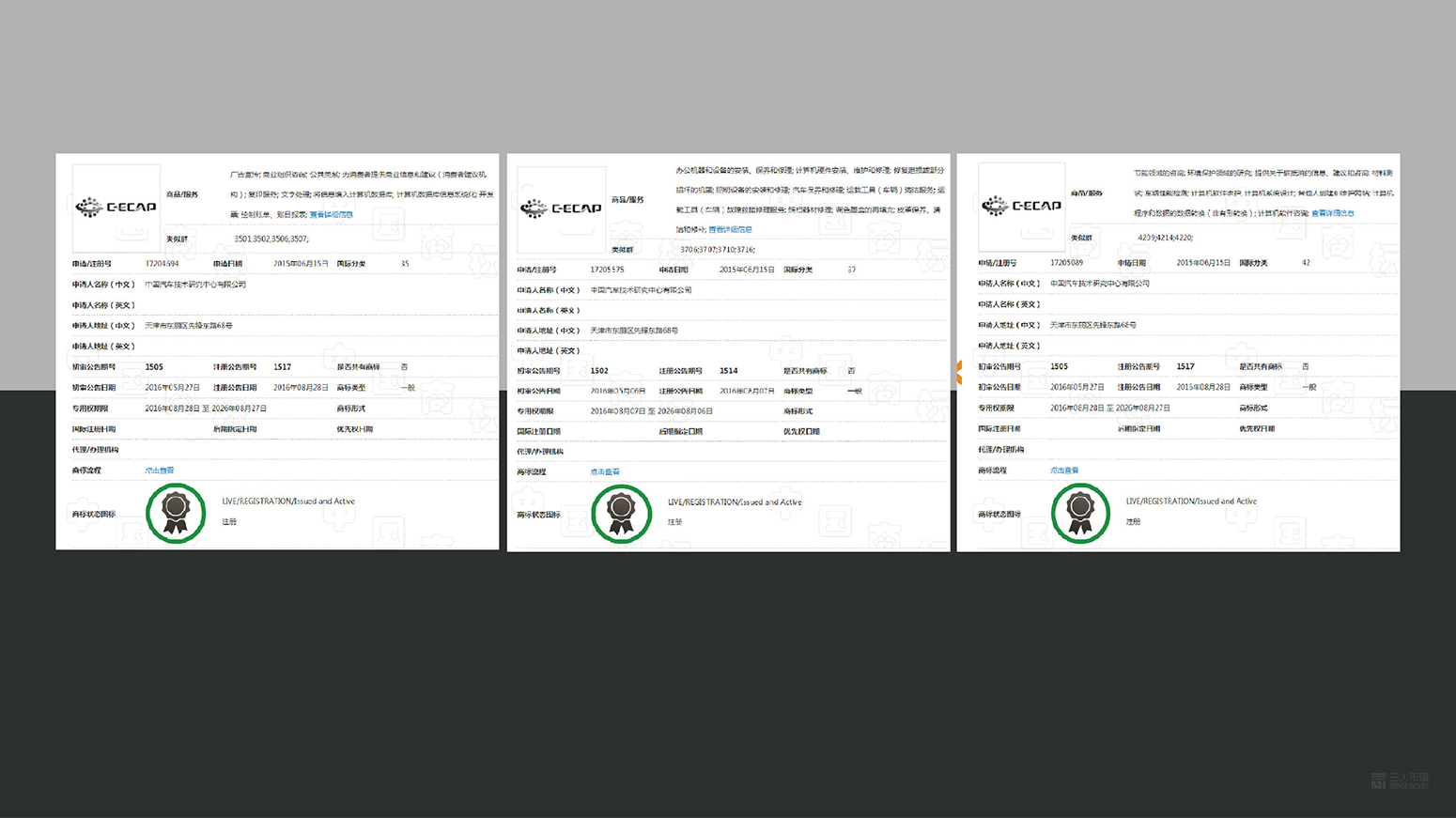Click similar group codes 3501;3502;3506;3507
1456x818 pixels.
pos(271,239)
